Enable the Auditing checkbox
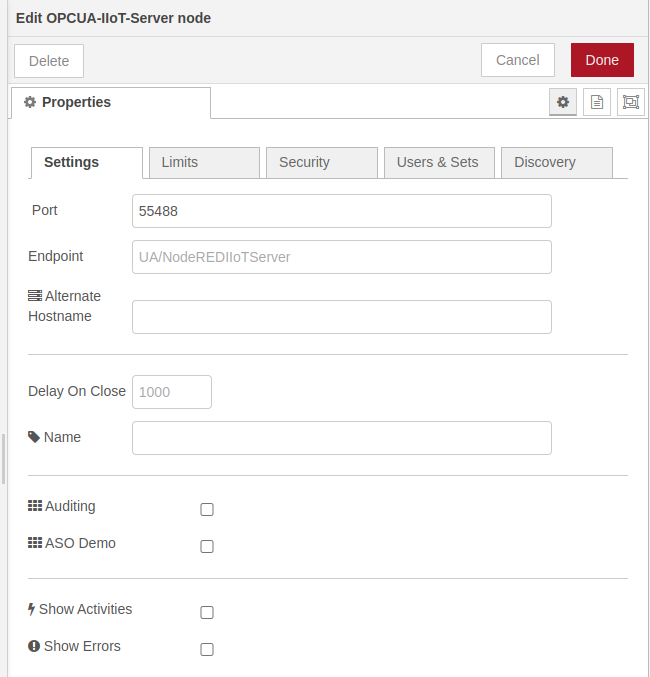Screen dimensions: 650x677 click(207, 509)
